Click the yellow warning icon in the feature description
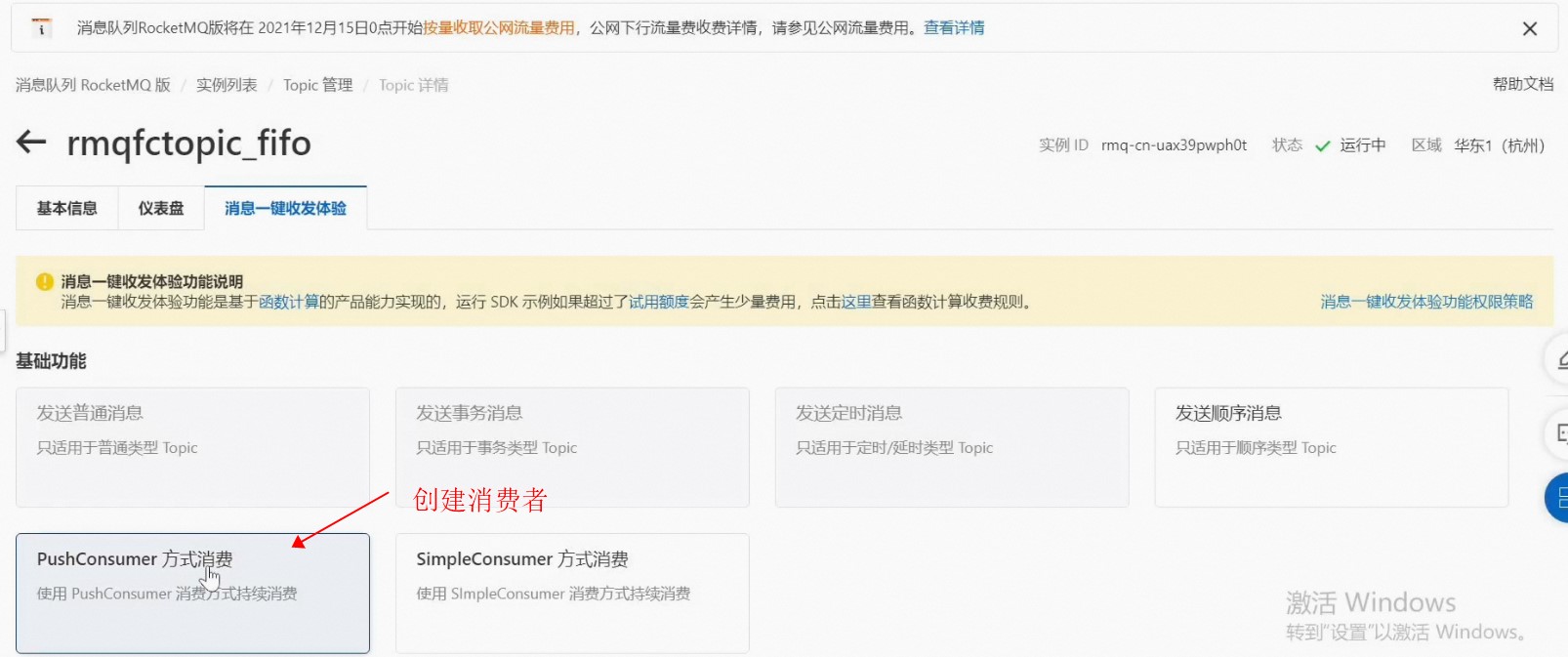Viewport: 1568px width, 657px height. tap(44, 281)
